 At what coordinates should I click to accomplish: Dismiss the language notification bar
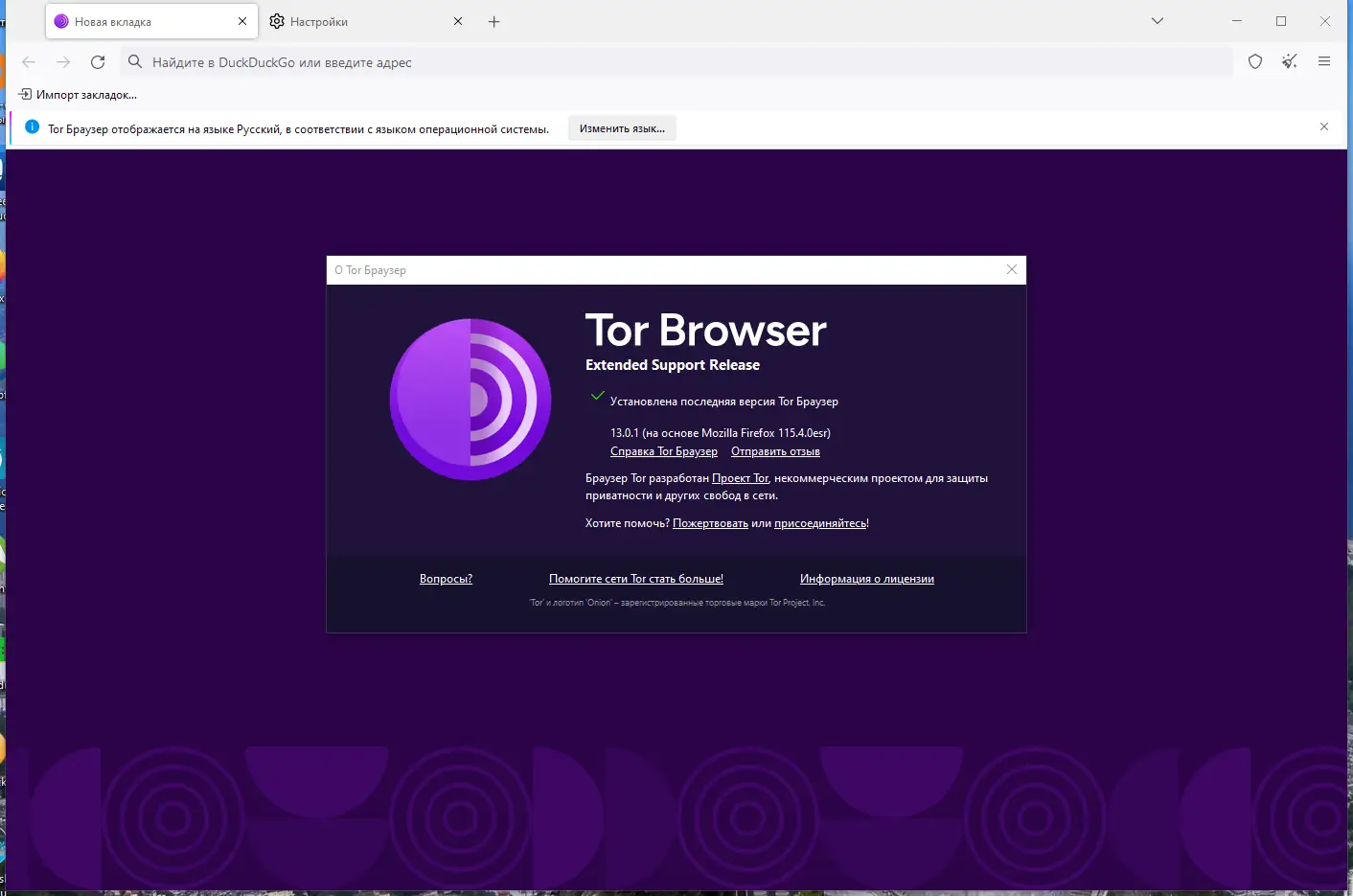point(1324,127)
